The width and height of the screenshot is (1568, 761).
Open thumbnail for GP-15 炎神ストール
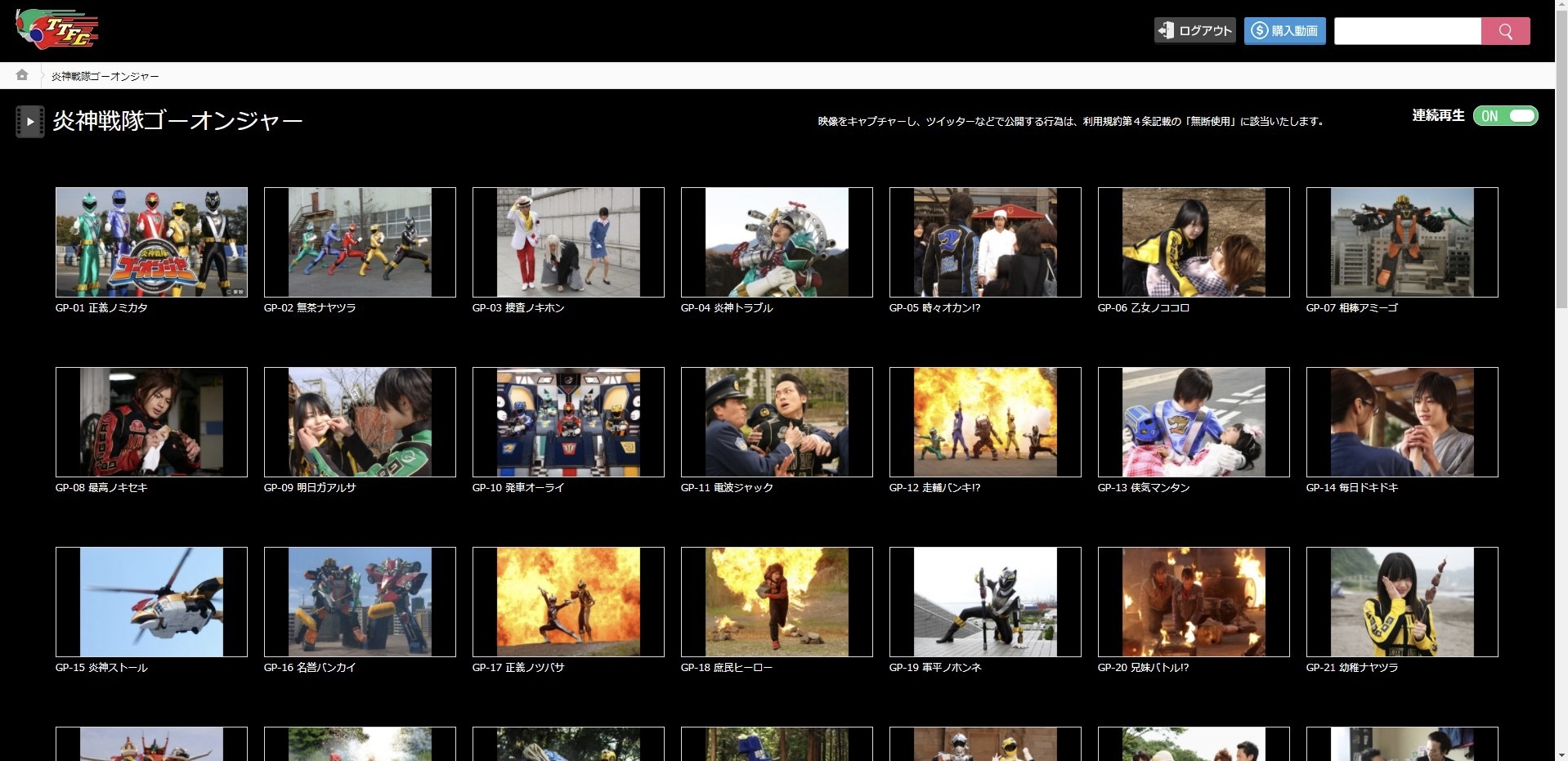[x=151, y=602]
